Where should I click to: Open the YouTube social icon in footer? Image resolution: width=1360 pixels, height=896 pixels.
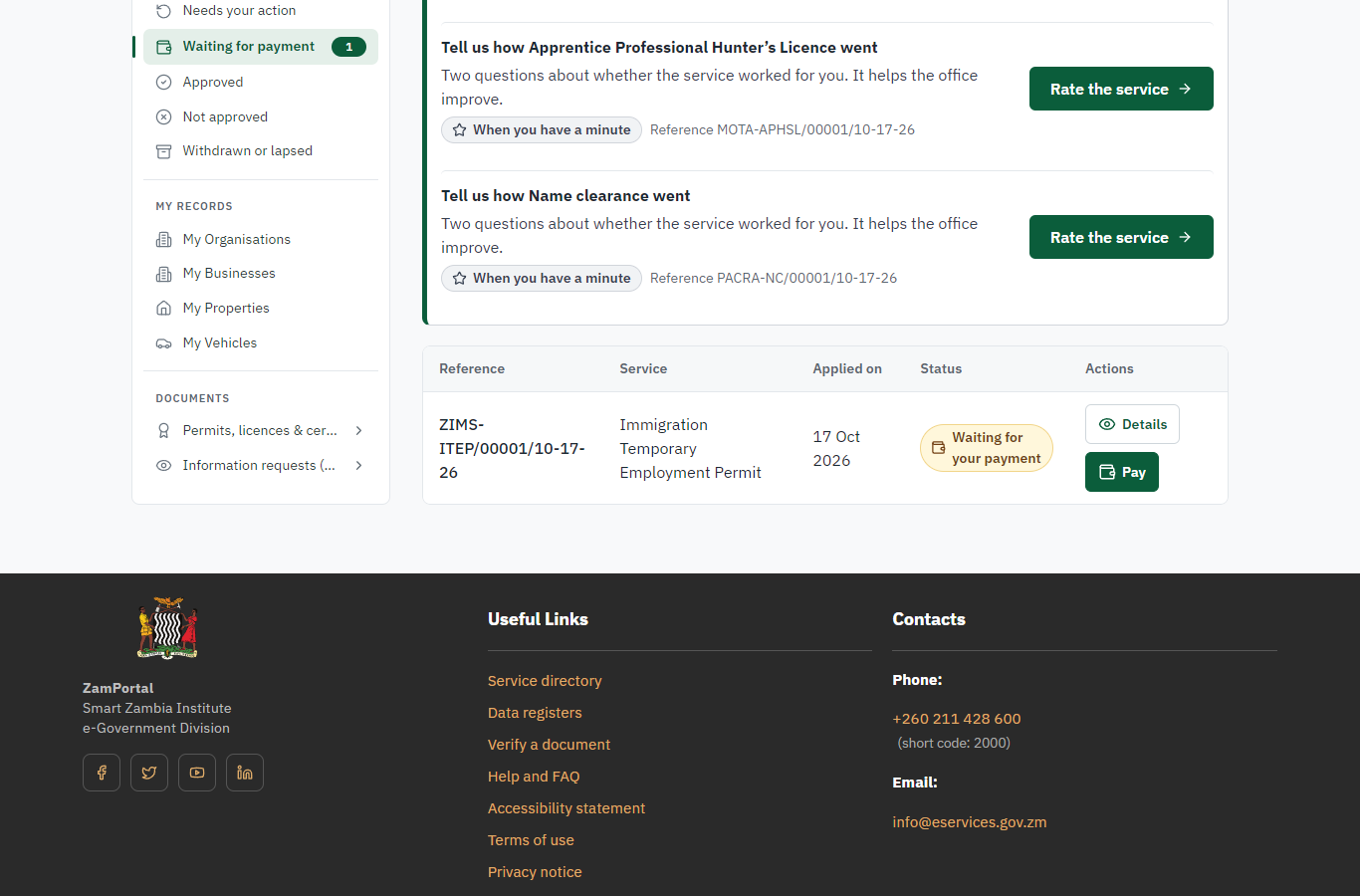[197, 773]
